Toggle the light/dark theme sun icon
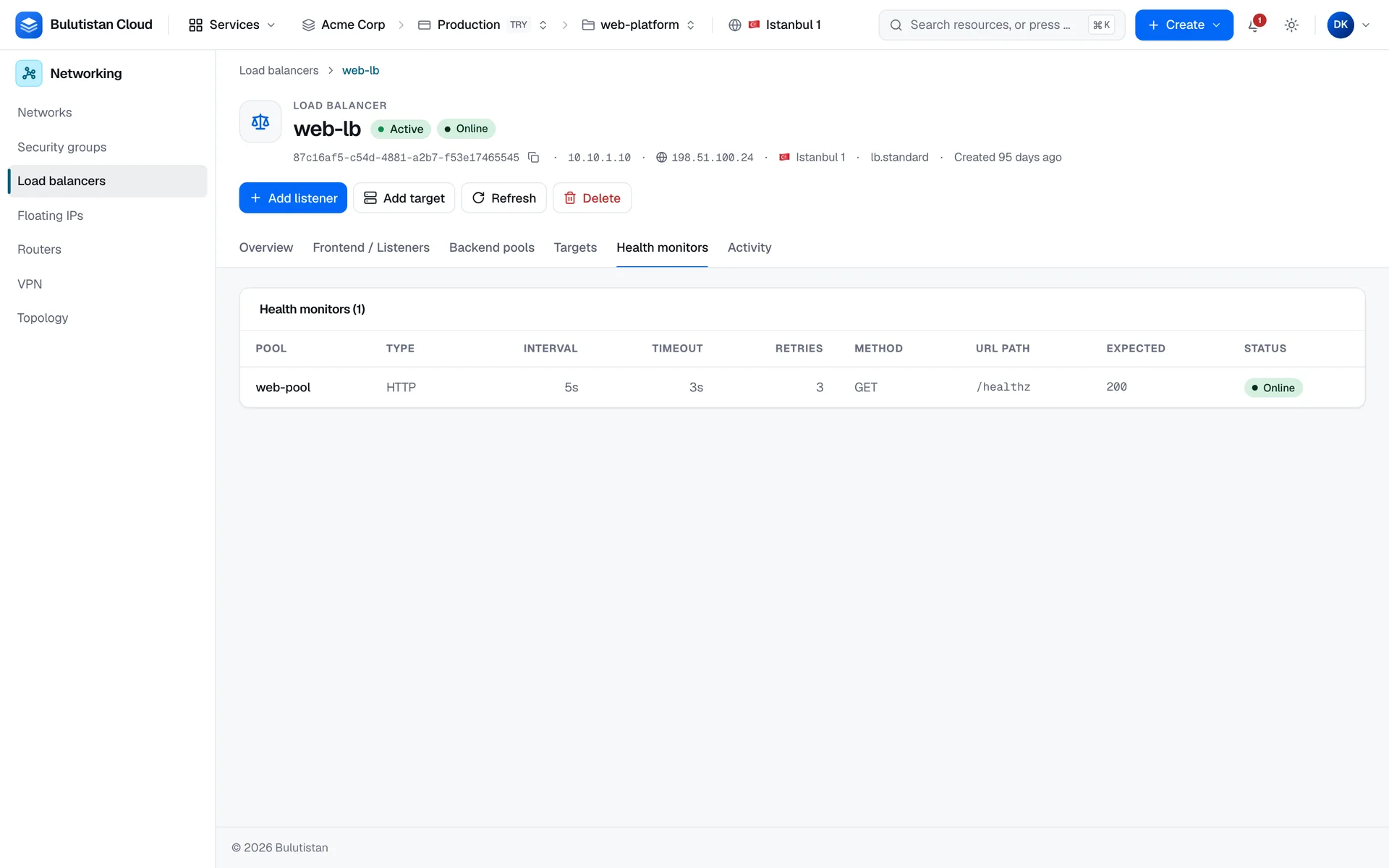This screenshot has height=868, width=1389. pos(1291,25)
